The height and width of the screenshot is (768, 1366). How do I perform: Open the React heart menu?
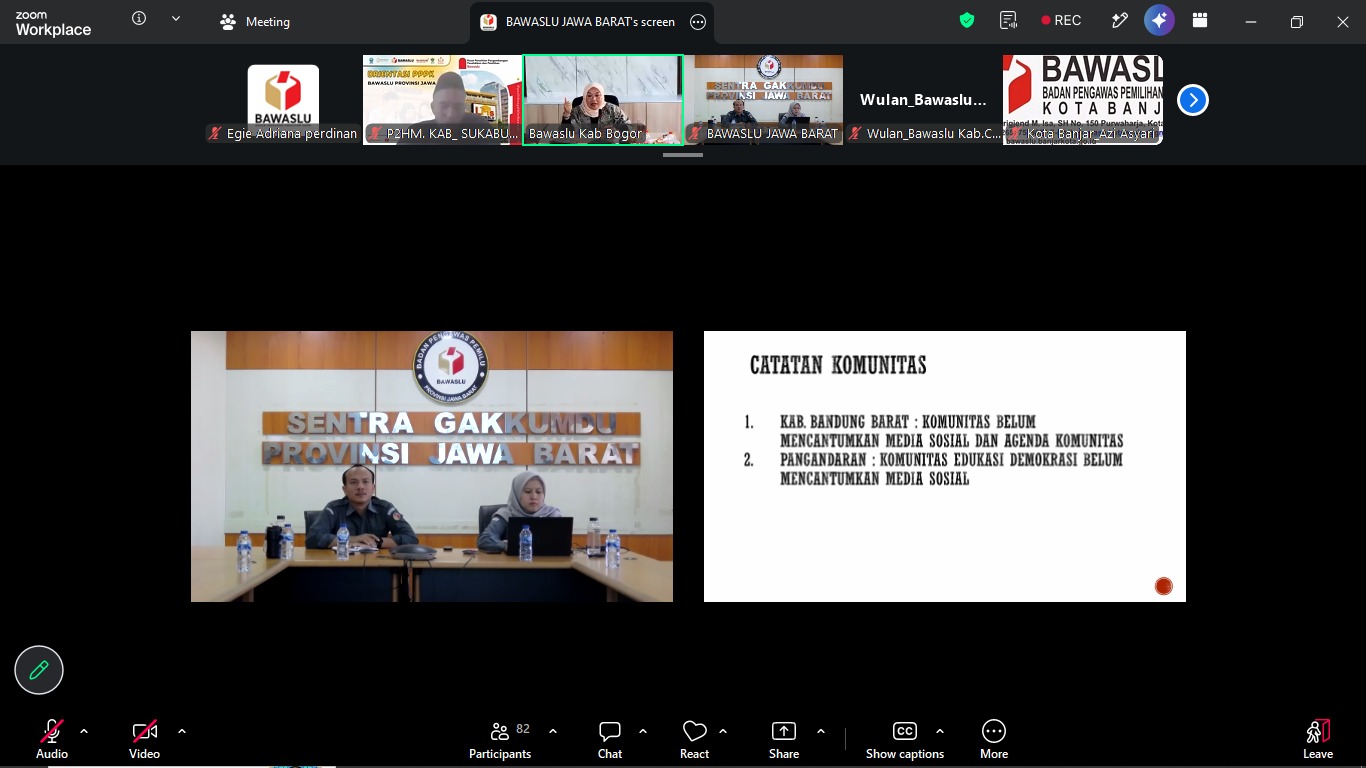click(x=694, y=739)
